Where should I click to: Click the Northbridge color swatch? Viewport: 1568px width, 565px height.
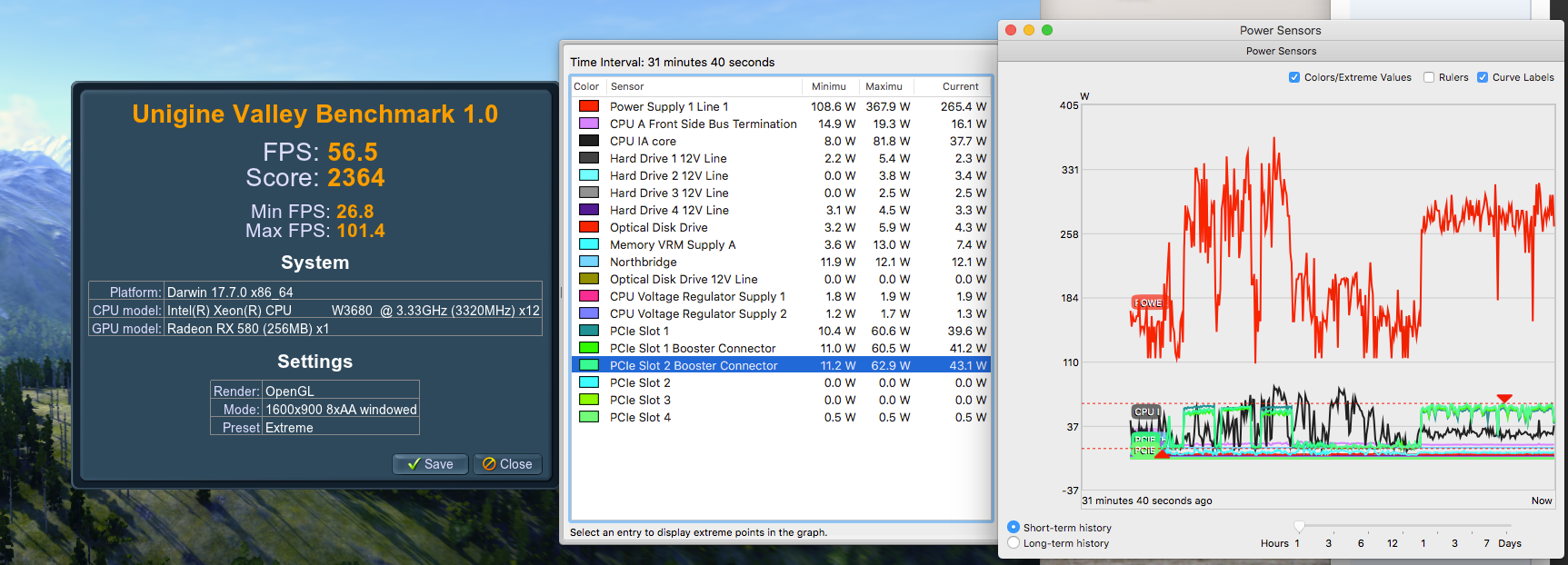(589, 262)
